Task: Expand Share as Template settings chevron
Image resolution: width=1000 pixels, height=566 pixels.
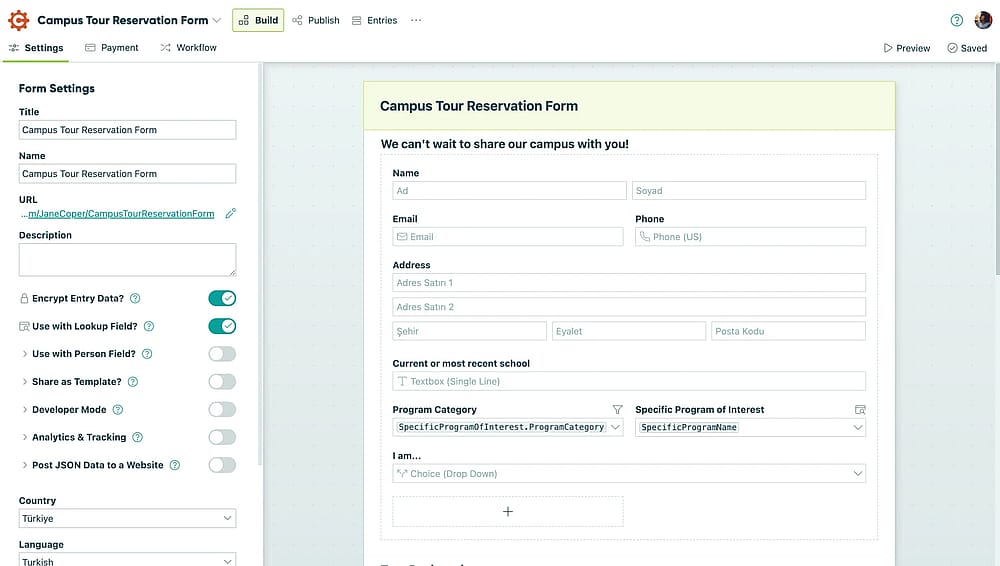Action: click(x=25, y=382)
